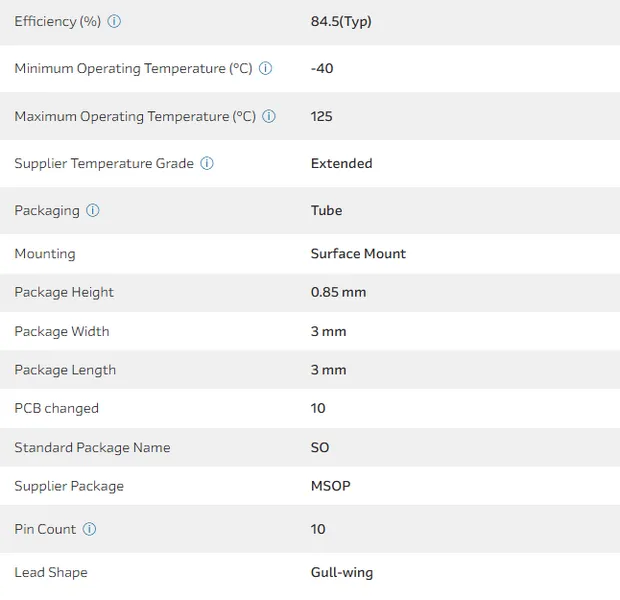Select the 84.5(Typ) efficiency value

point(341,21)
